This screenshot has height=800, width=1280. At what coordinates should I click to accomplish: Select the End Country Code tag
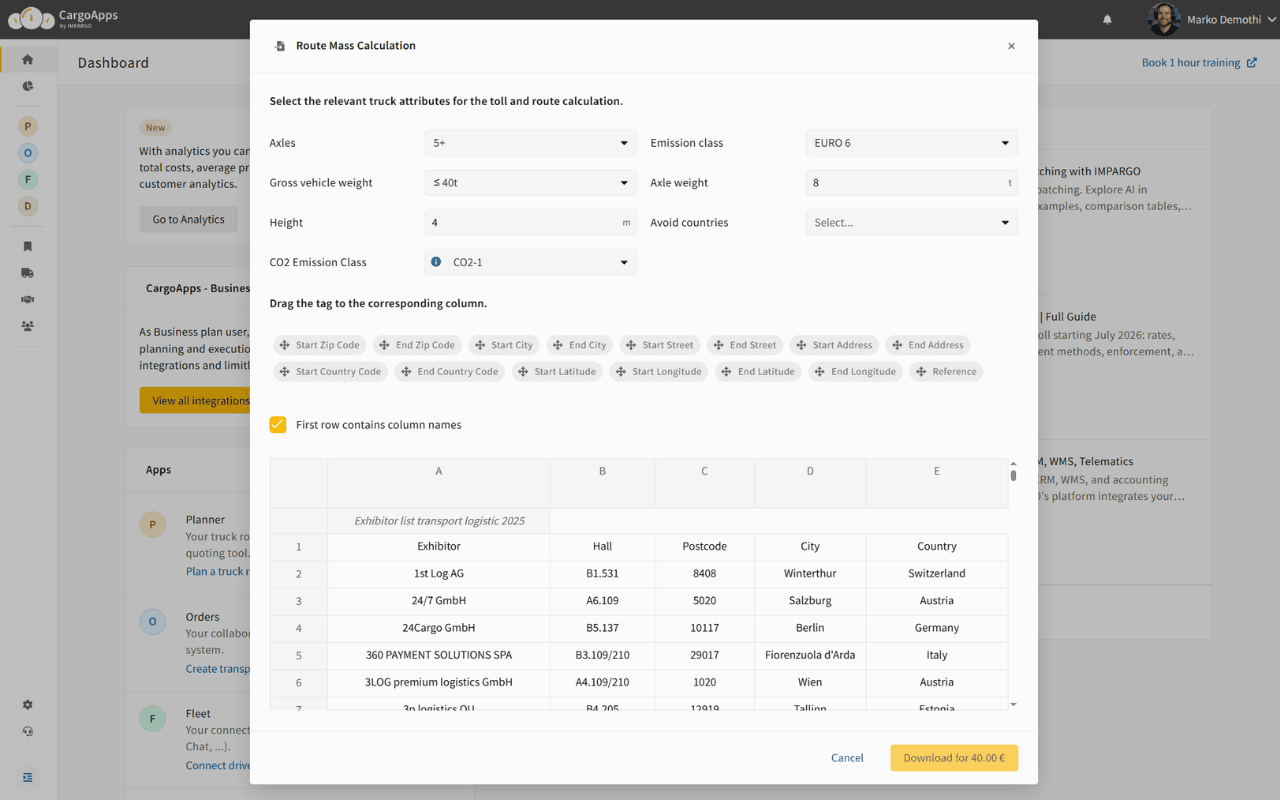click(449, 372)
